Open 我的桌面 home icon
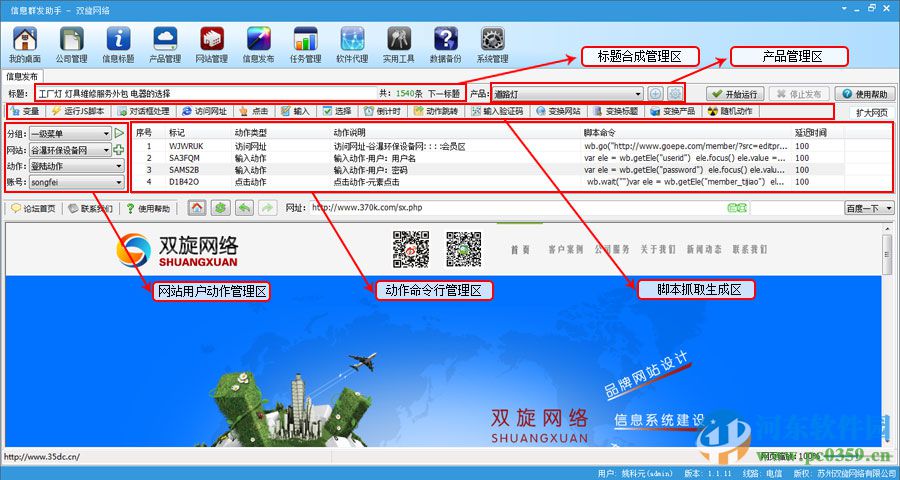This screenshot has height=480, width=900. (x=25, y=45)
